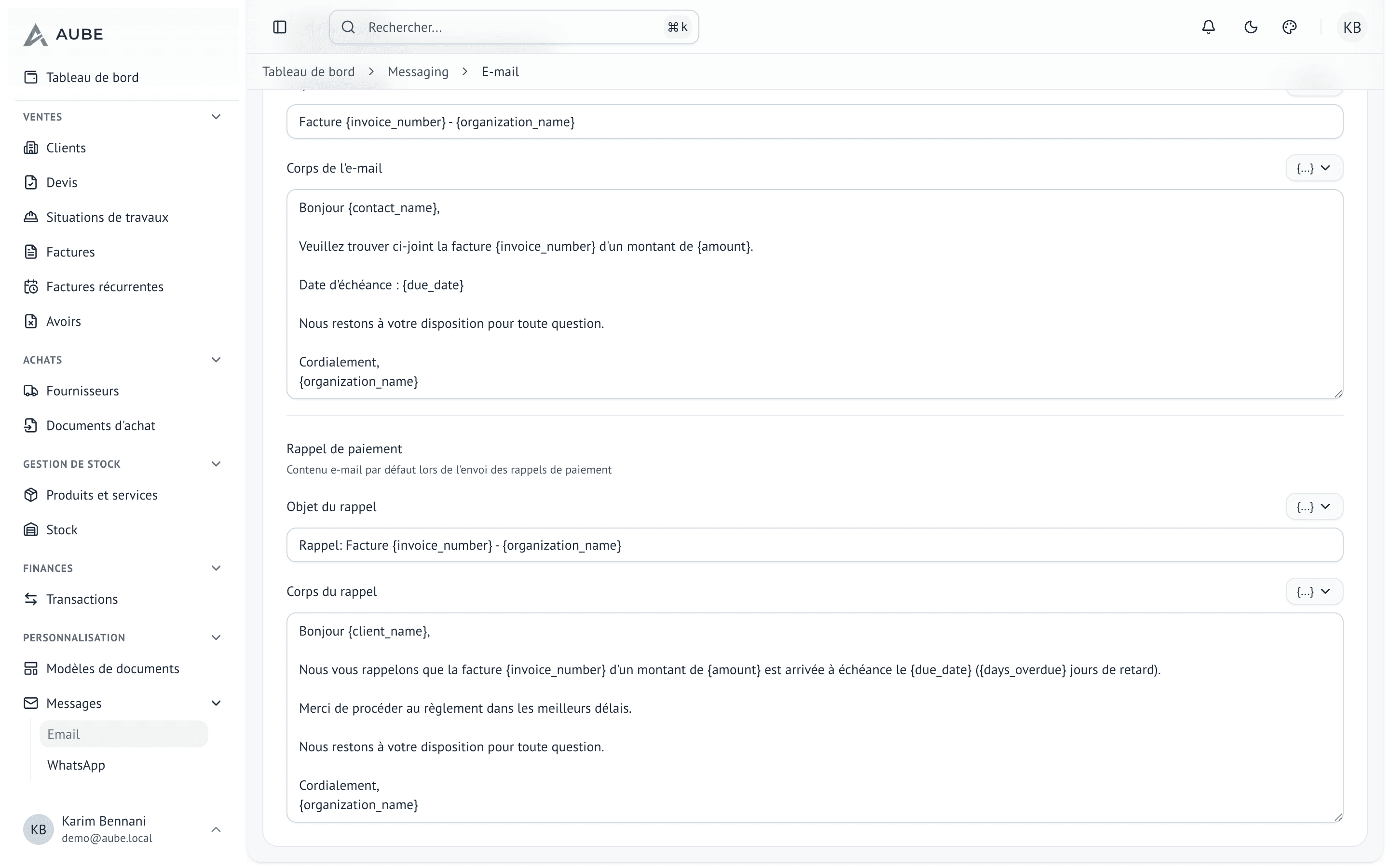The image size is (1389, 868).
Task: Toggle the sidebar panel icon
Action: 280,27
